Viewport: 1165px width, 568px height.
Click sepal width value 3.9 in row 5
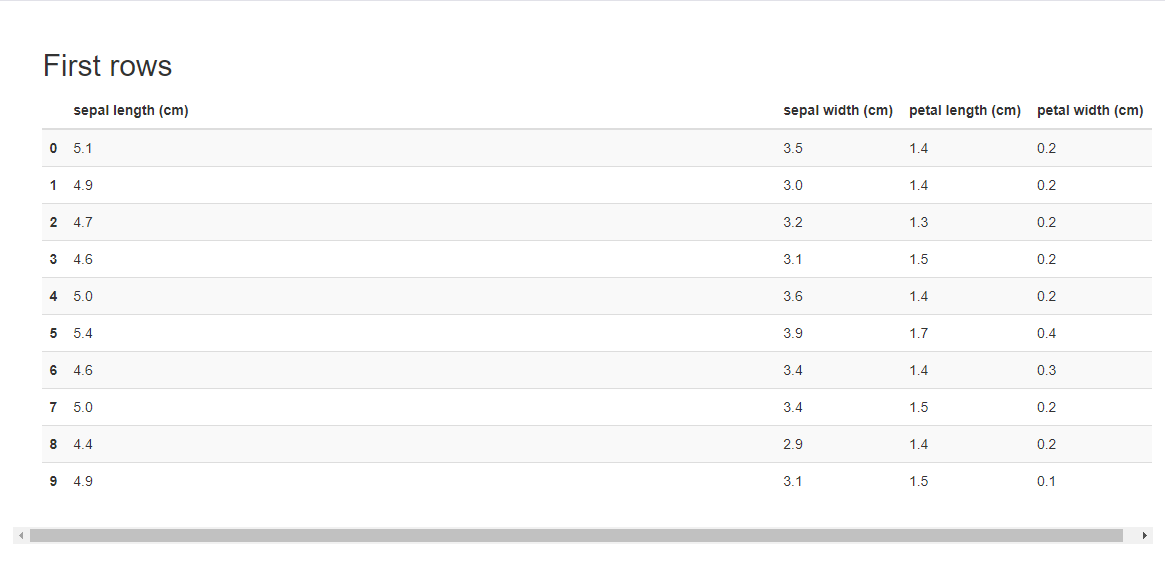pyautogui.click(x=793, y=333)
